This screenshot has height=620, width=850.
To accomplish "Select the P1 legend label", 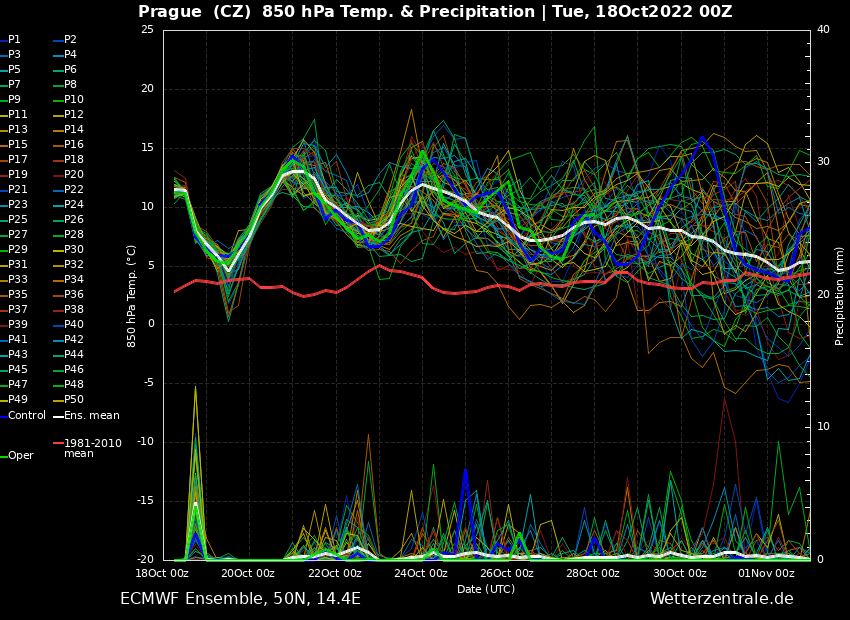I will pyautogui.click(x=14, y=40).
